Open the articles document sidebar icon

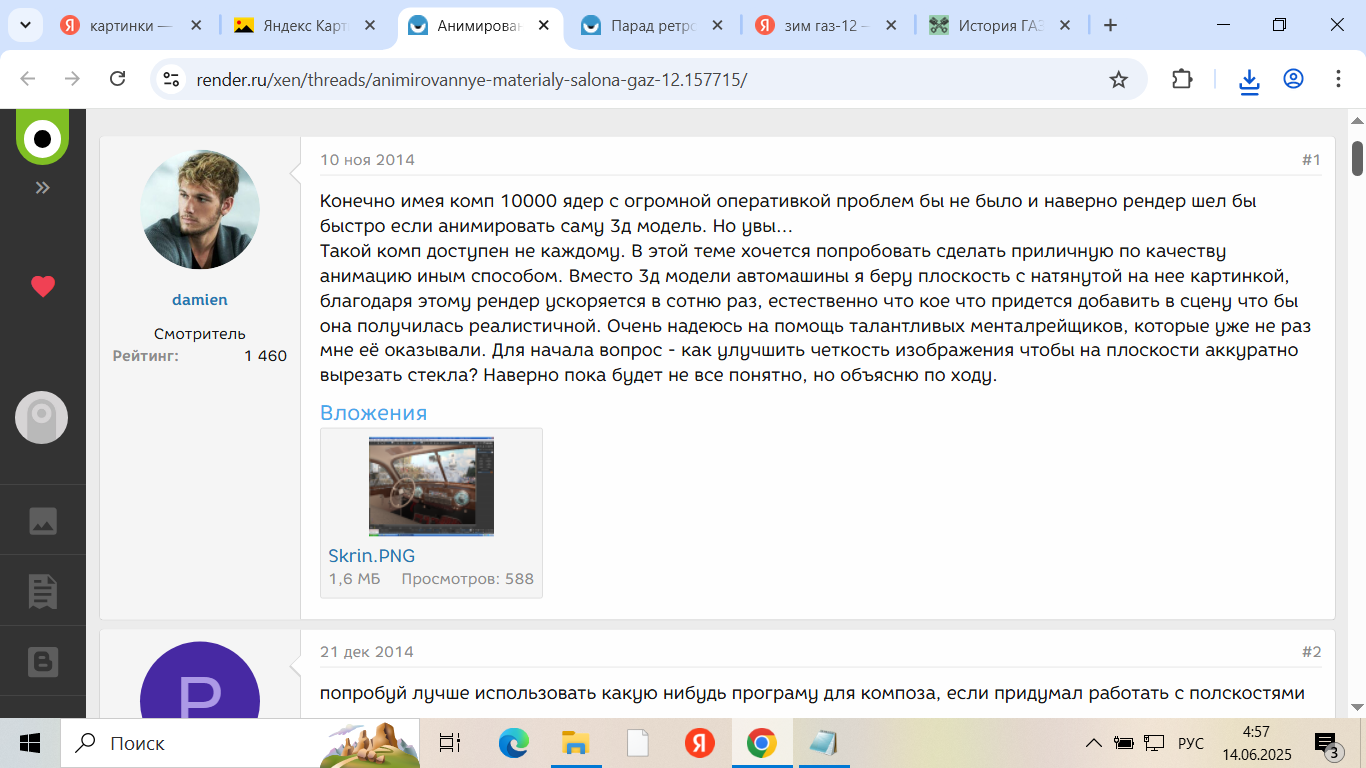click(42, 591)
